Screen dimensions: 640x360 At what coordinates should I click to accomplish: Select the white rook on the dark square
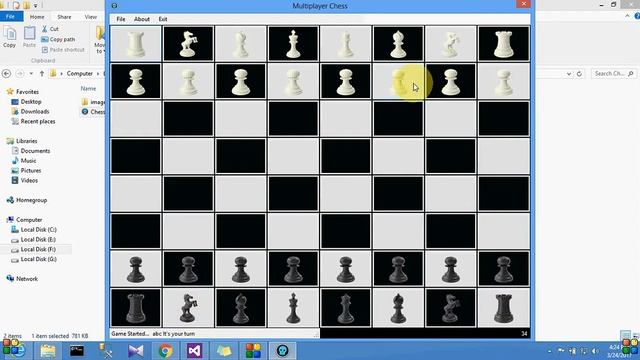tap(504, 44)
